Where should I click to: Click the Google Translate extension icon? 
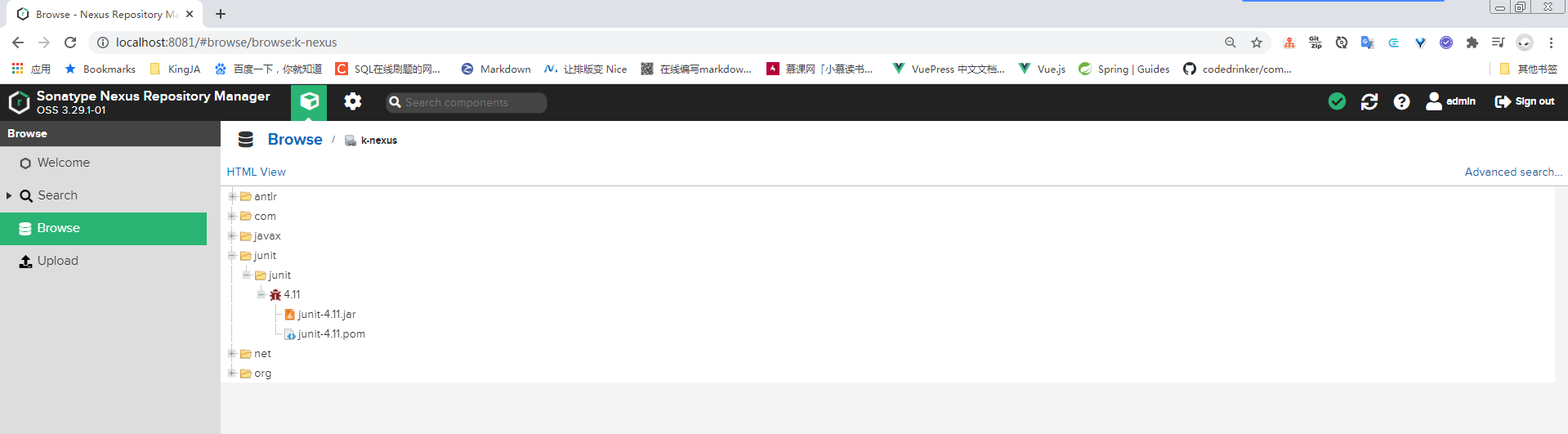[1367, 43]
